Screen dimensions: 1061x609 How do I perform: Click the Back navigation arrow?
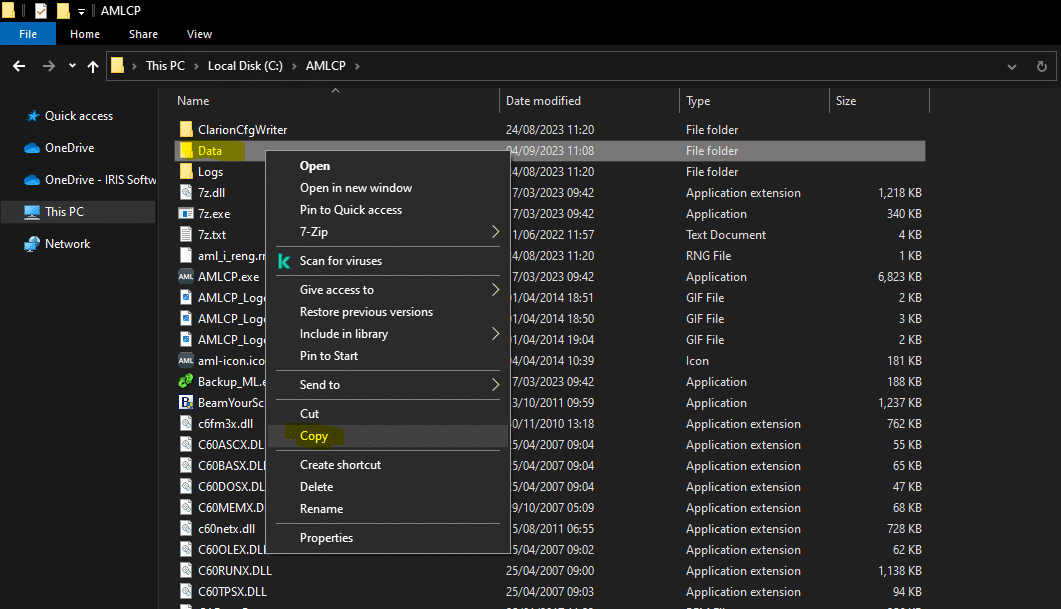pyautogui.click(x=19, y=66)
